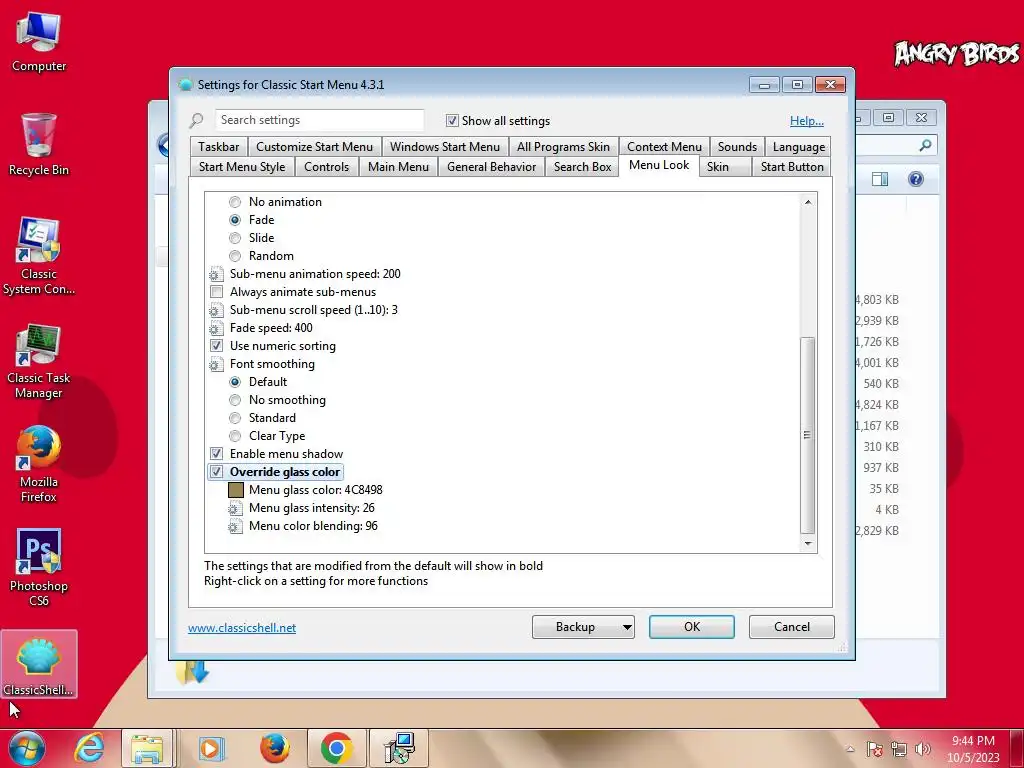Image resolution: width=1024 pixels, height=768 pixels.
Task: Open Windows Explorer folder in taskbar
Action: coord(147,748)
